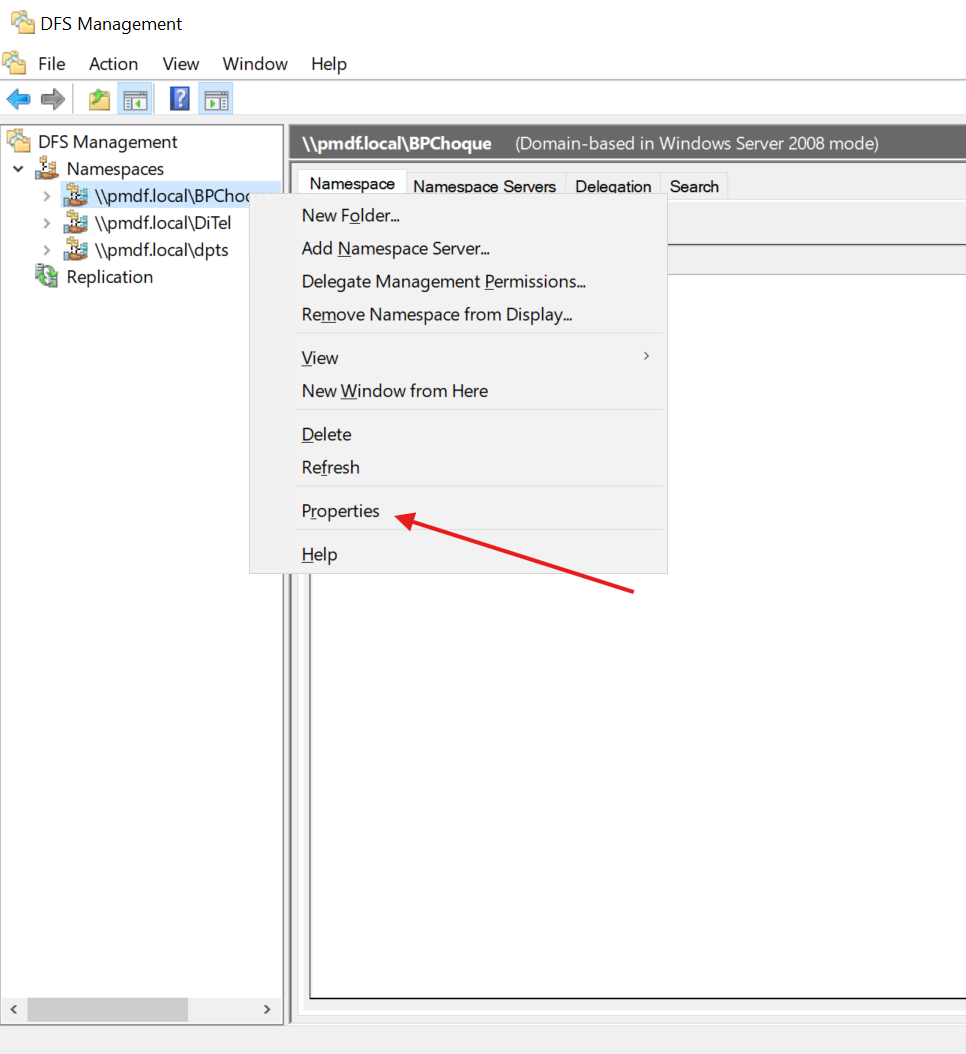Screen dimensions: 966x1054
Task: Click the Forward arrow toolbar icon
Action: [x=53, y=99]
